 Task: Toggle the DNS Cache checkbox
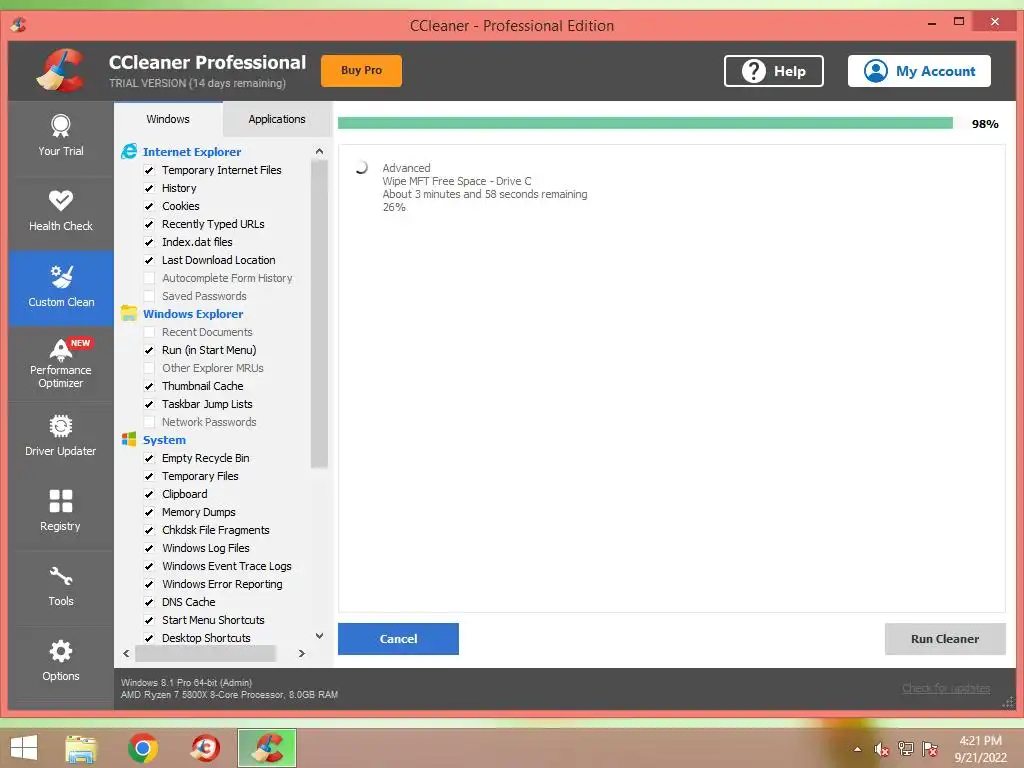pyautogui.click(x=149, y=602)
